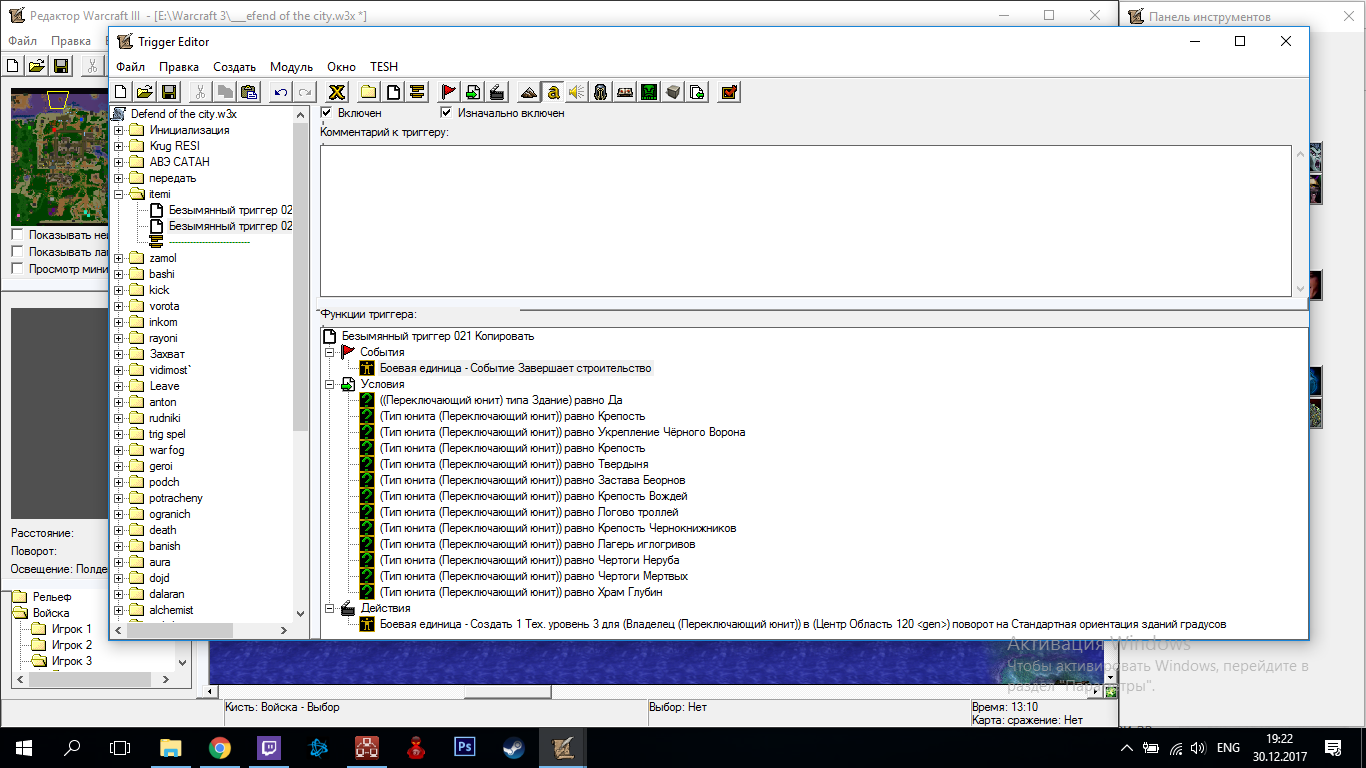
Task: Select Игрок 2 in the background Войска tree
Action: (x=72, y=645)
